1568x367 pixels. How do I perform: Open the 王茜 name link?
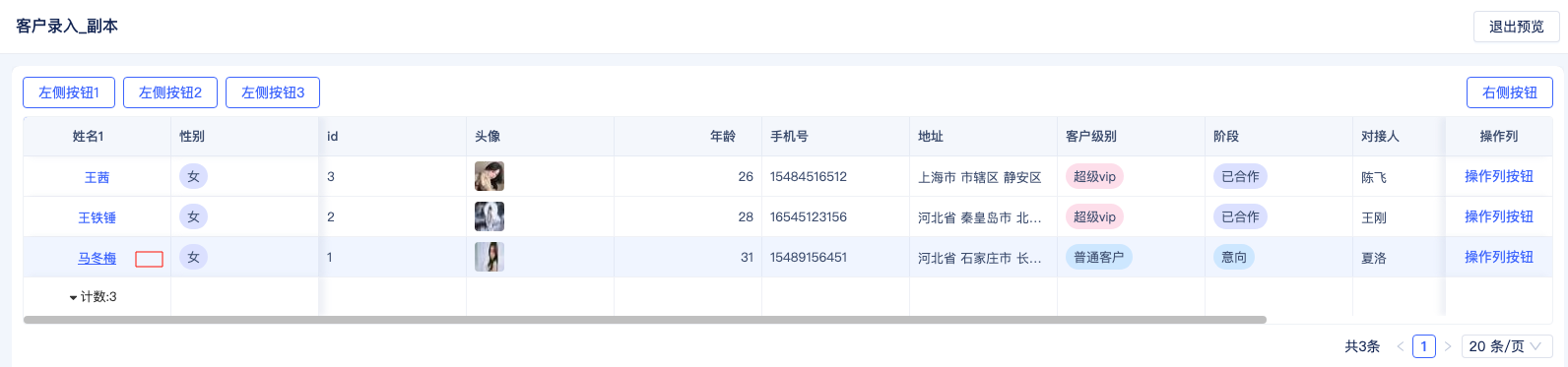click(97, 177)
